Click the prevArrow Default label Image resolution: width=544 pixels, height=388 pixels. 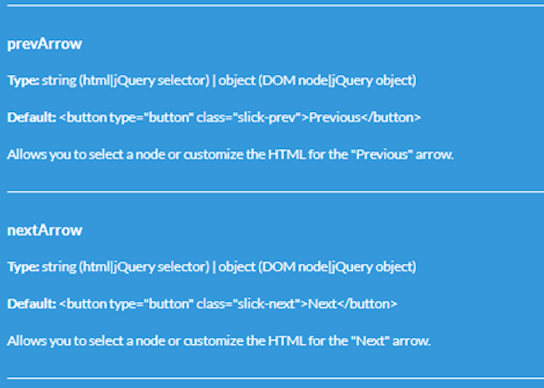(x=32, y=117)
